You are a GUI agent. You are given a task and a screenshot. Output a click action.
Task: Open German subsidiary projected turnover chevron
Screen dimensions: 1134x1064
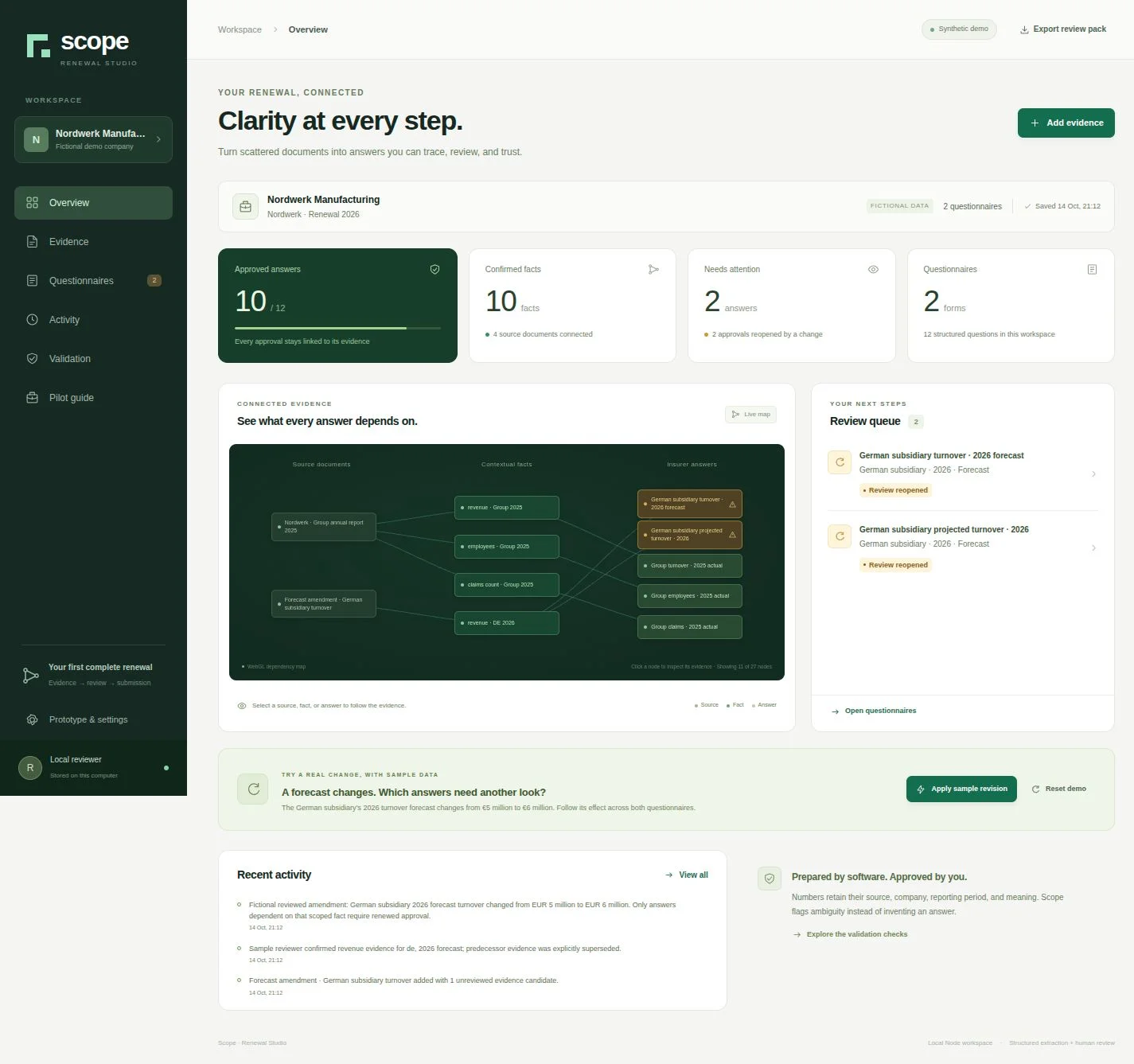[x=1093, y=548]
